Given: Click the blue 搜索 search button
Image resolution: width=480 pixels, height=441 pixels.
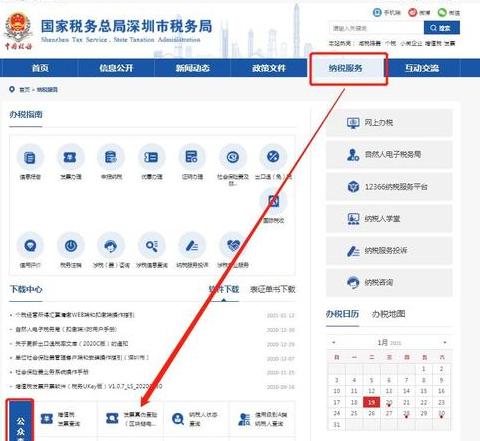Looking at the screenshot, I should [x=442, y=28].
